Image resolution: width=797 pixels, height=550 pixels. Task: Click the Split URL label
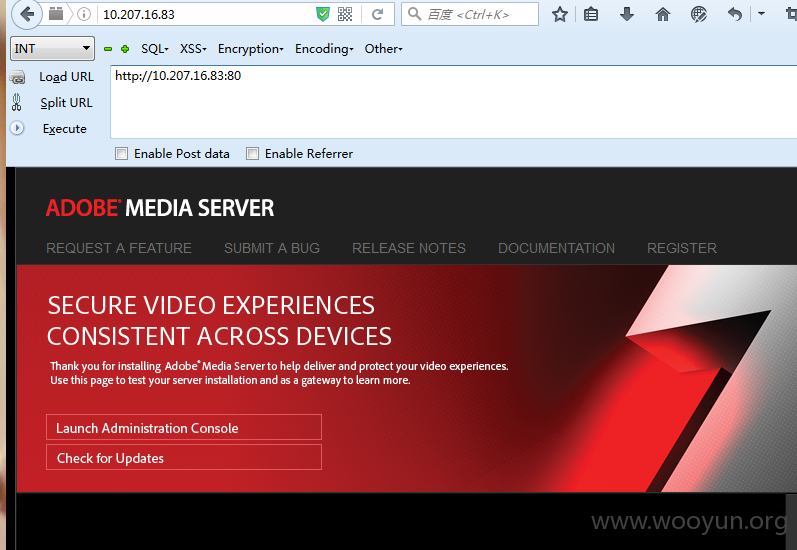pos(67,103)
